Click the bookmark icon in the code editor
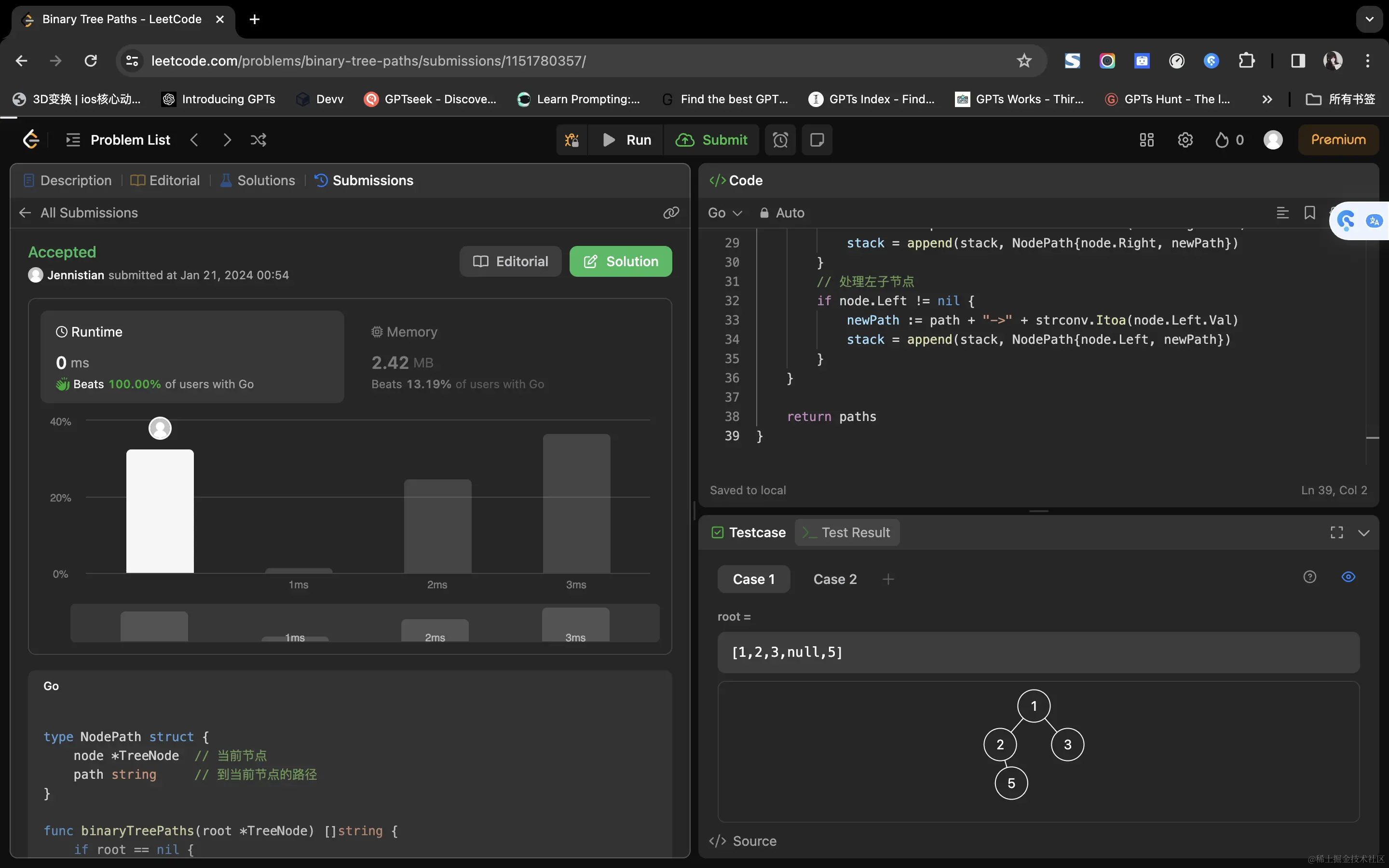1389x868 pixels. pyautogui.click(x=1309, y=213)
